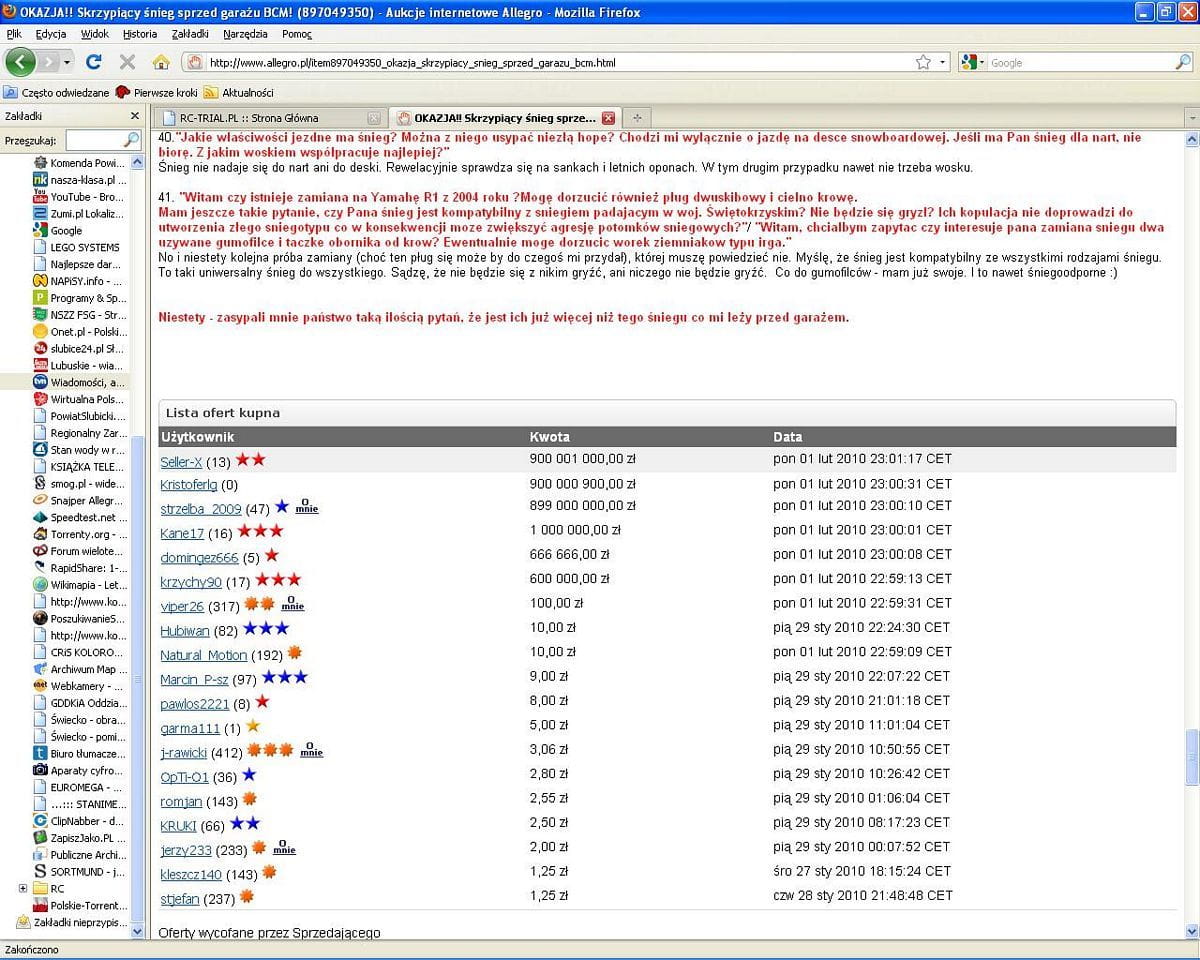Screen dimensions: 1200x960
Task: Close the RC-TRIAL.PL tab
Action: (x=374, y=117)
